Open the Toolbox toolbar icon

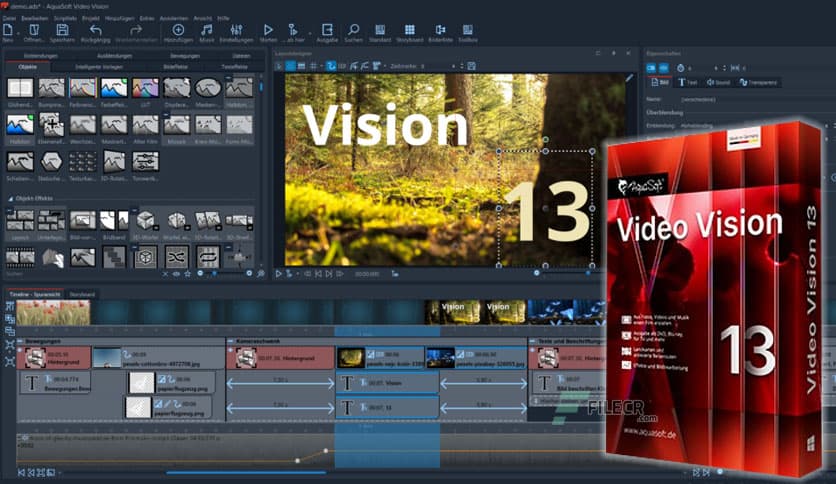(x=468, y=32)
